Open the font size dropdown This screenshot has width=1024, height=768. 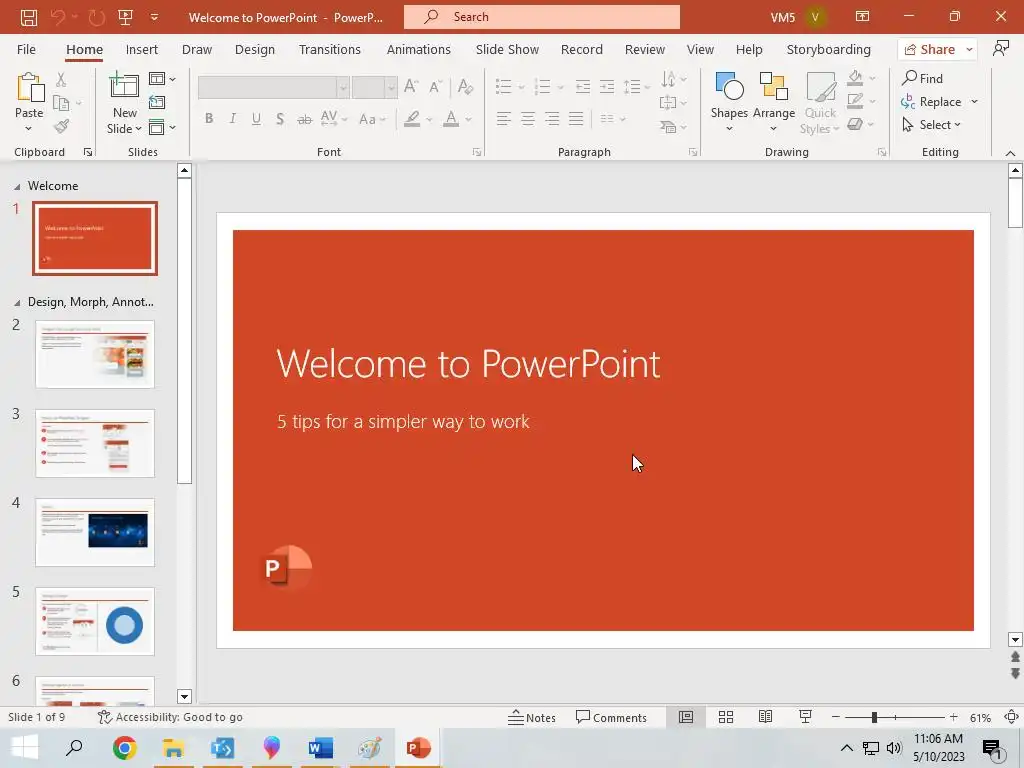click(x=391, y=87)
